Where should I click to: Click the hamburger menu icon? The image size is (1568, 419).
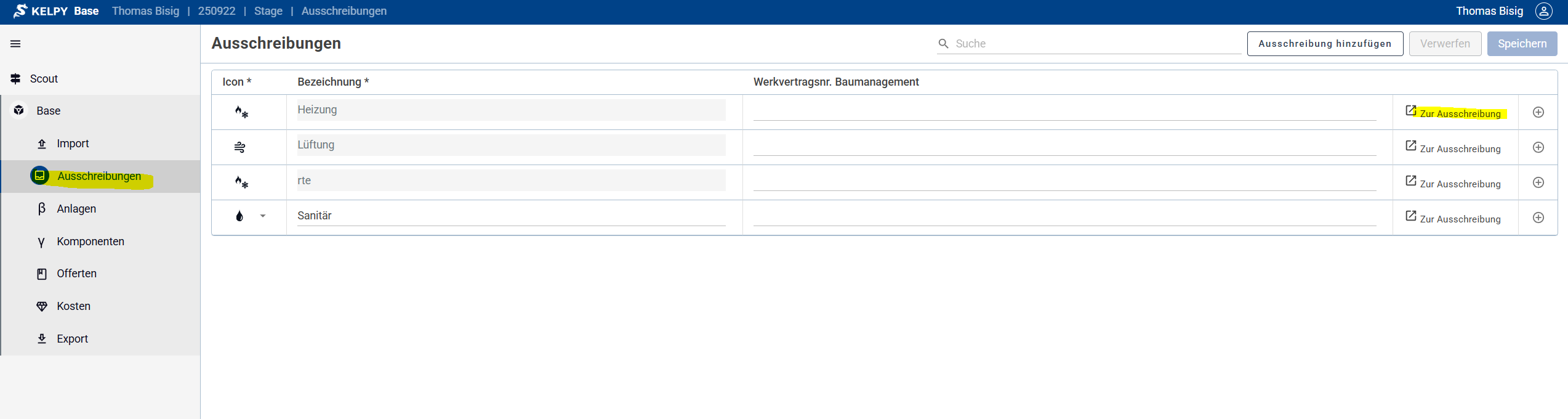pyautogui.click(x=15, y=44)
